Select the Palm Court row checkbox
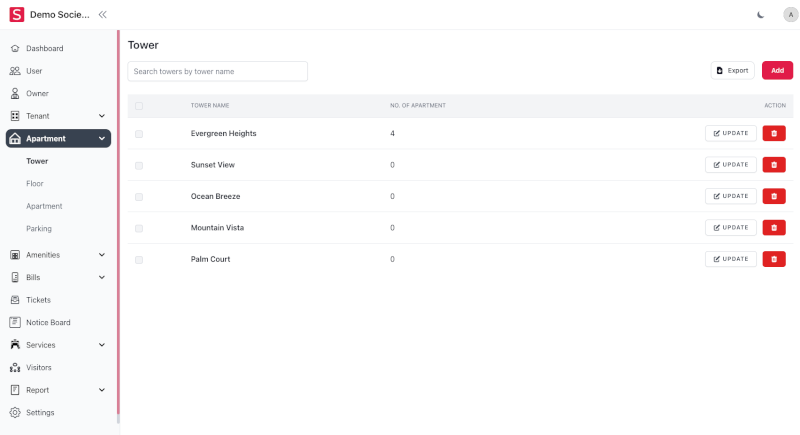The width and height of the screenshot is (800, 435). pyautogui.click(x=139, y=260)
